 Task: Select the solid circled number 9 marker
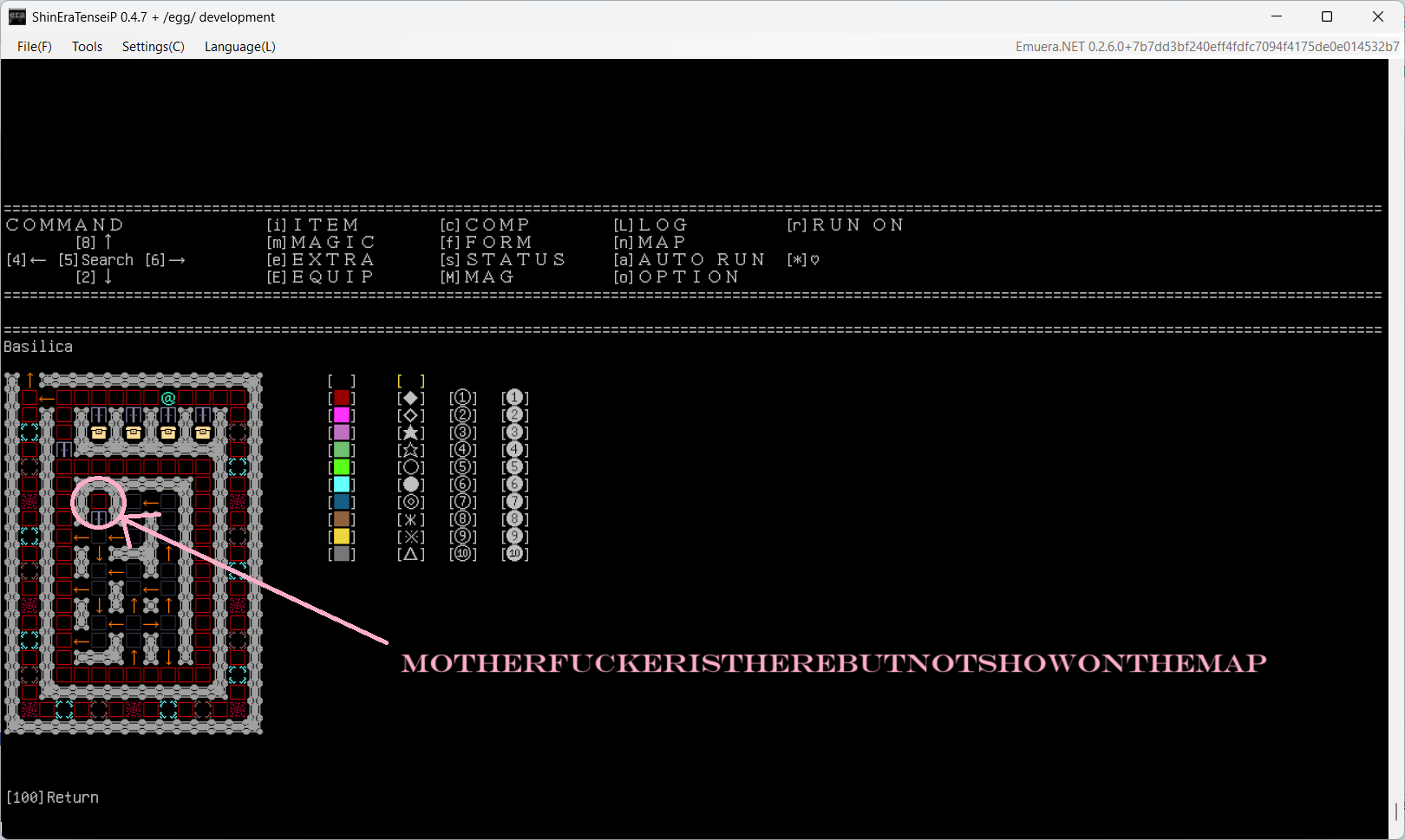coord(515,537)
